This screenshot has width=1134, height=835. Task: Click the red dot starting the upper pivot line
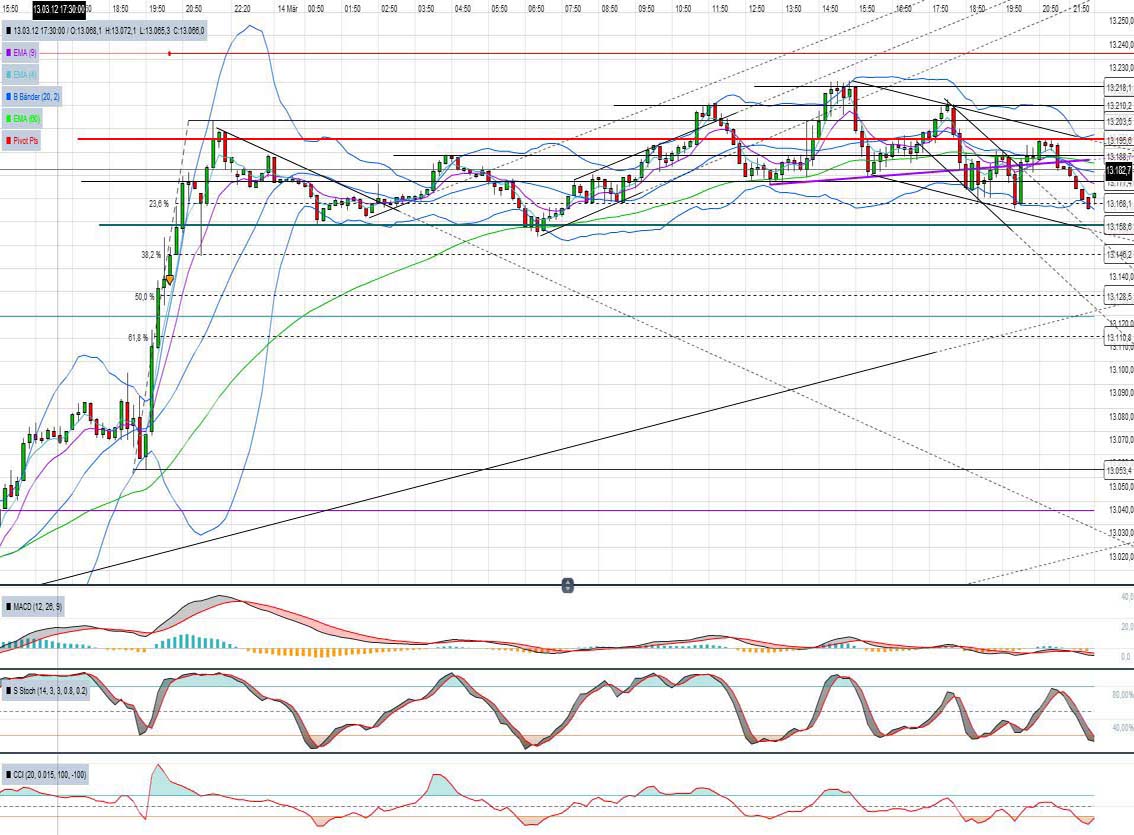point(169,53)
